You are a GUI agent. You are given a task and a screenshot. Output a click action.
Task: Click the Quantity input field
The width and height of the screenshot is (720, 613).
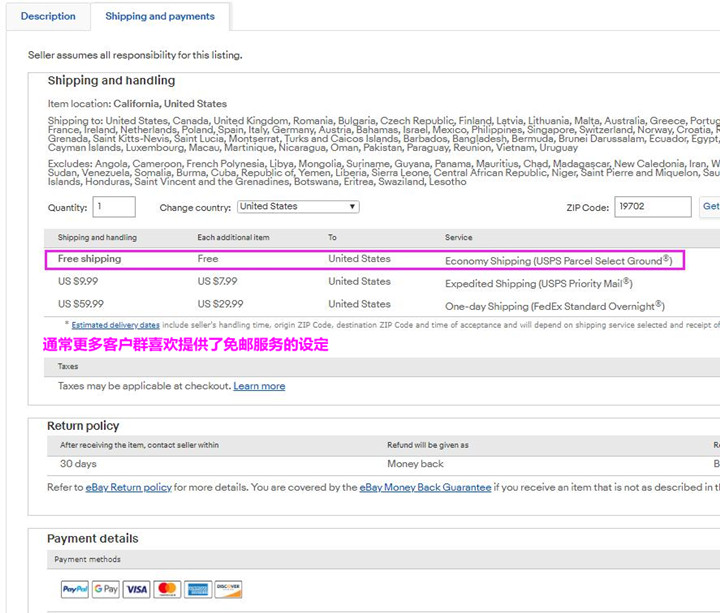(x=113, y=207)
